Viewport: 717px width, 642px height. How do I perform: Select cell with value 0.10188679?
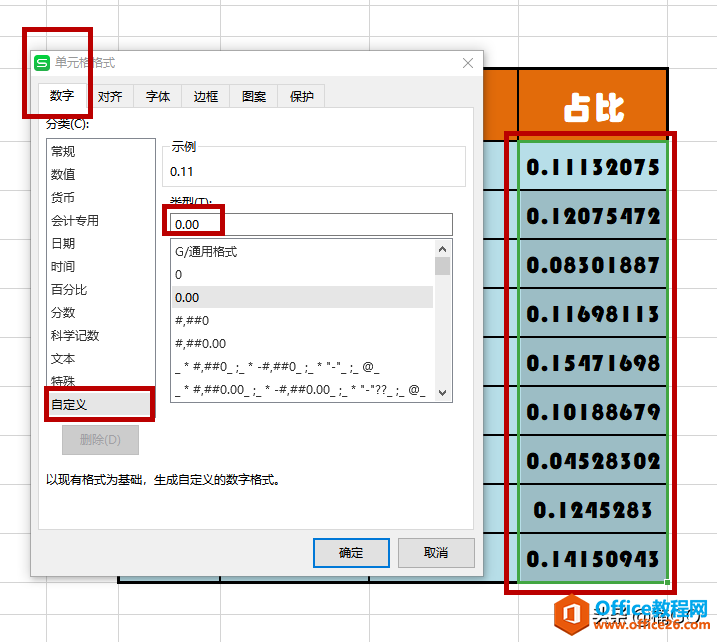593,412
